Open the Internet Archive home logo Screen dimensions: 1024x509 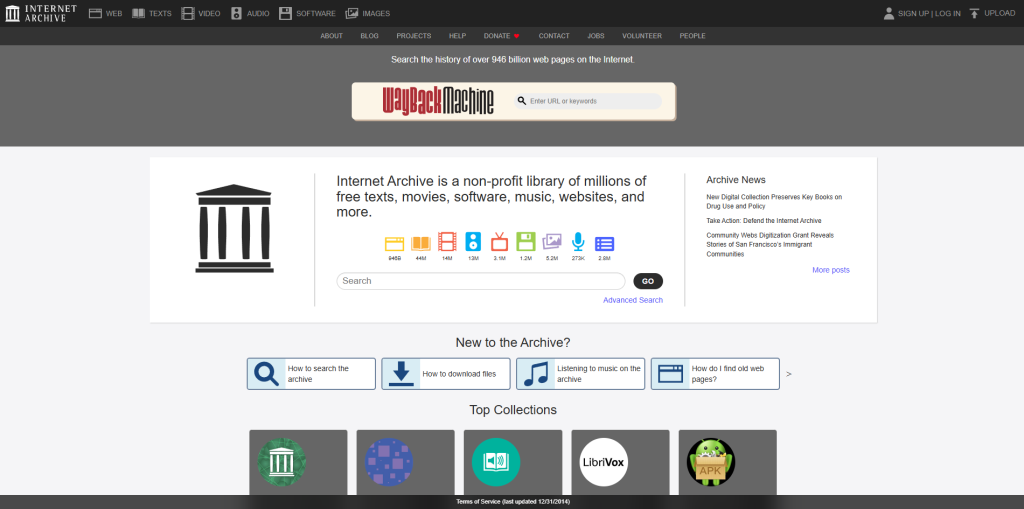[40, 13]
